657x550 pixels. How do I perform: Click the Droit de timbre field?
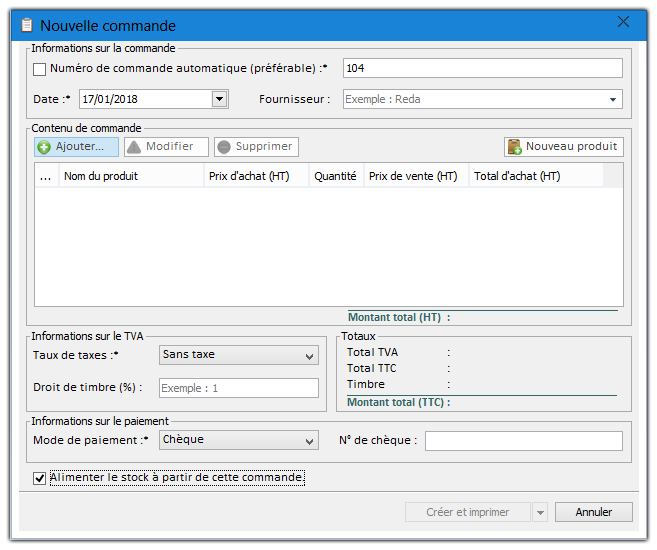pos(239,388)
